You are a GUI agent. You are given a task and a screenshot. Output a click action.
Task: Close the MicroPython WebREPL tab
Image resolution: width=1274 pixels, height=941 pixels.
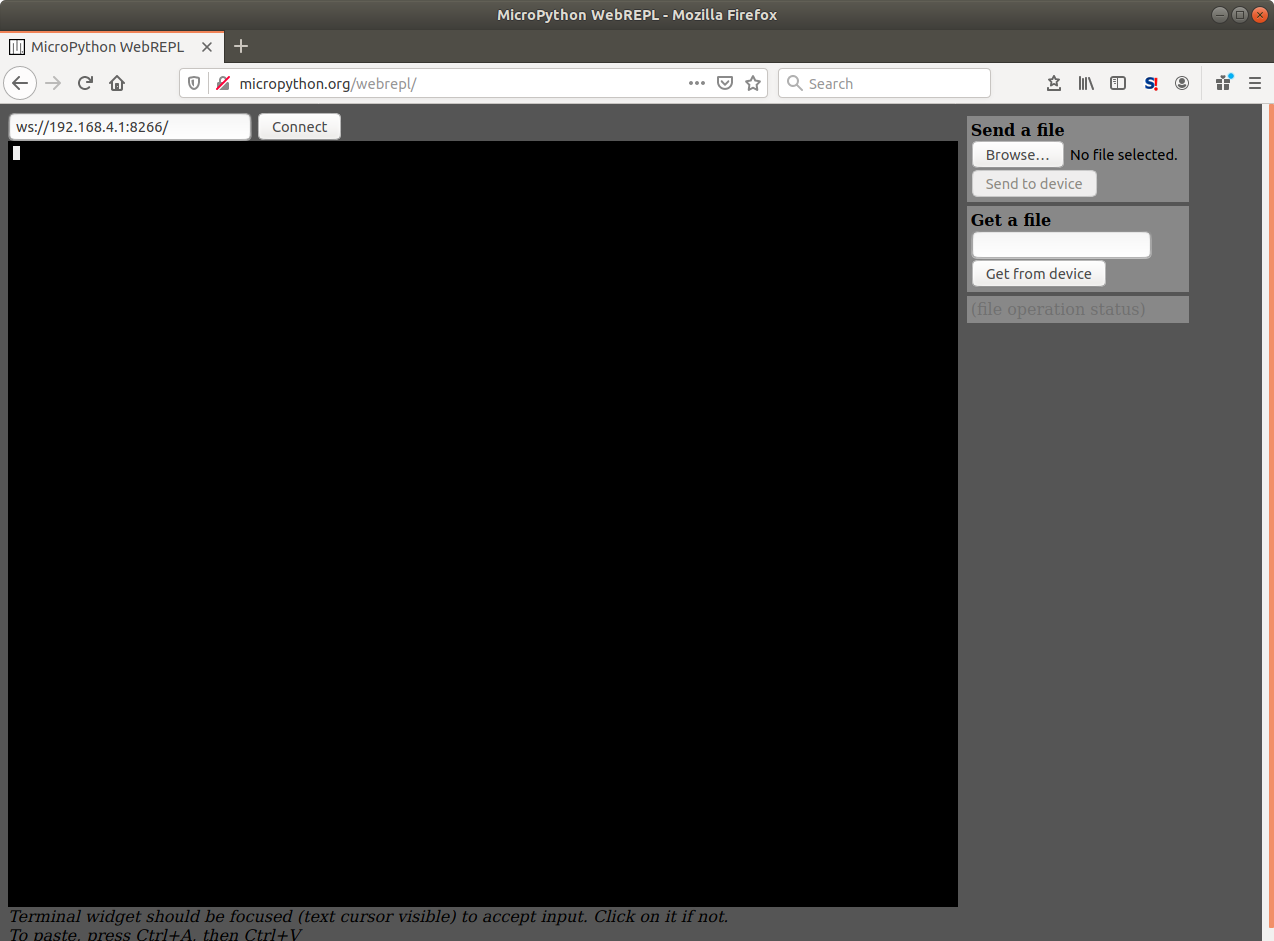(208, 46)
